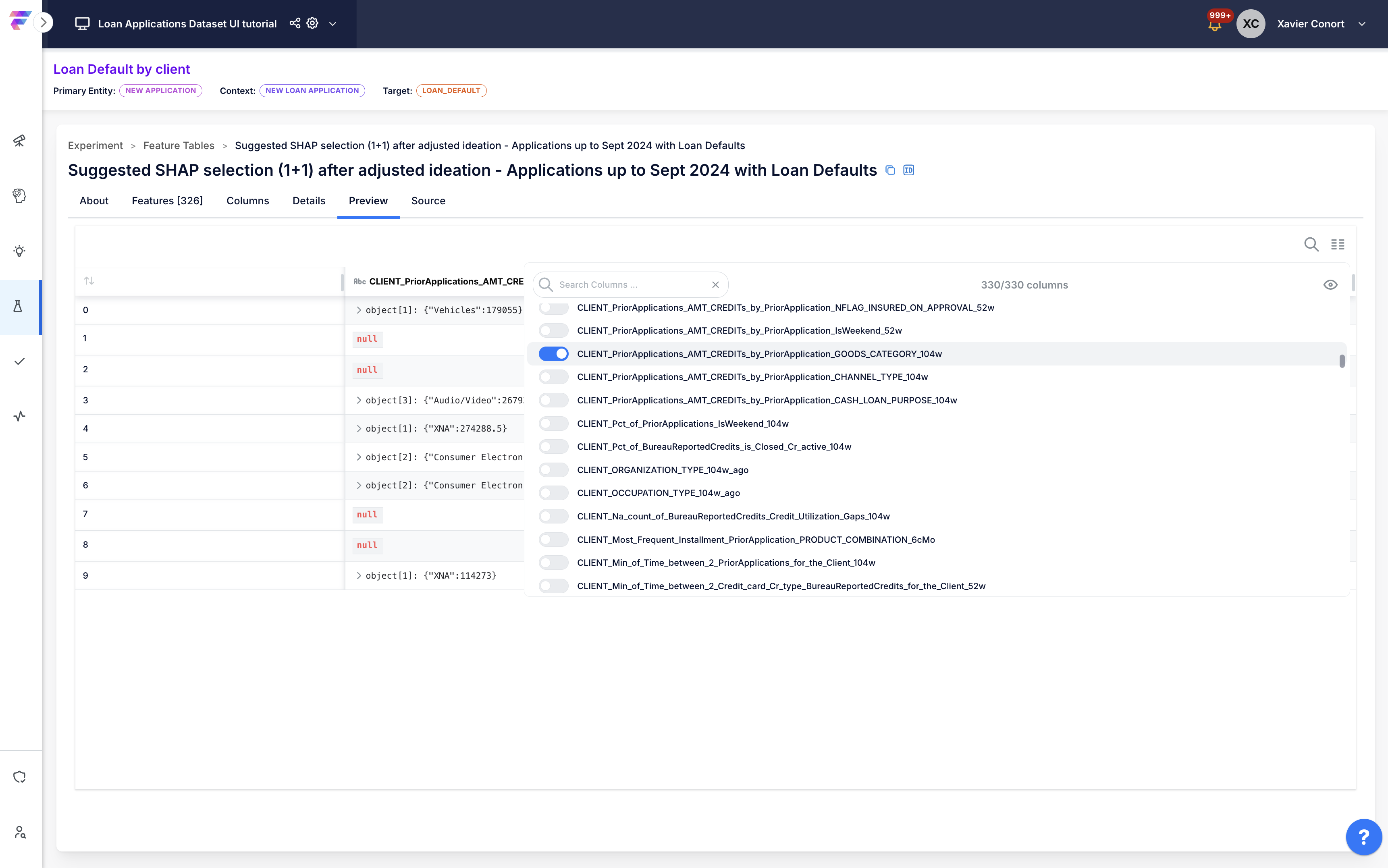Click the sort arrows in index header
The width and height of the screenshot is (1388, 868).
point(89,281)
